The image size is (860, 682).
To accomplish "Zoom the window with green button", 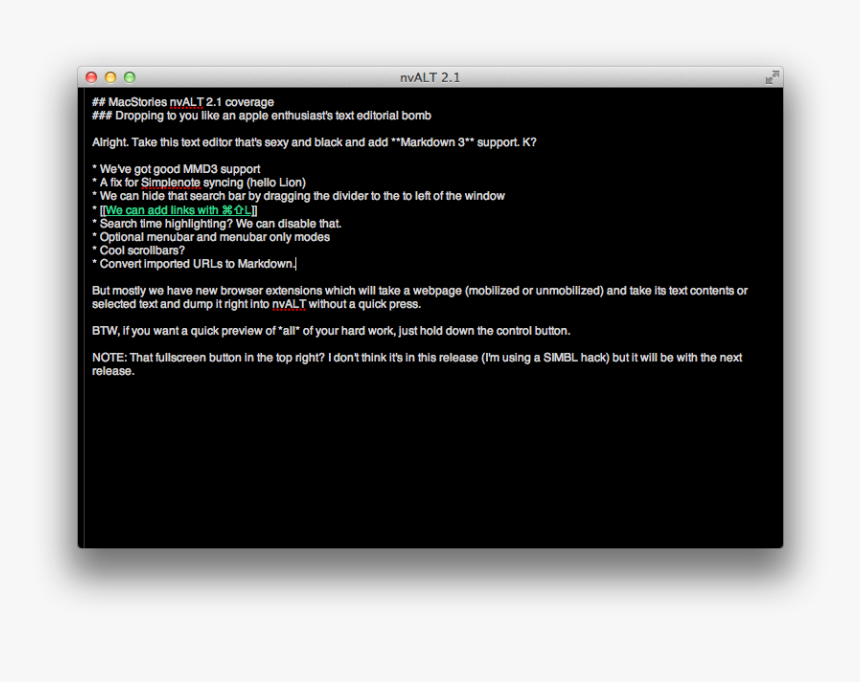I will click(129, 77).
